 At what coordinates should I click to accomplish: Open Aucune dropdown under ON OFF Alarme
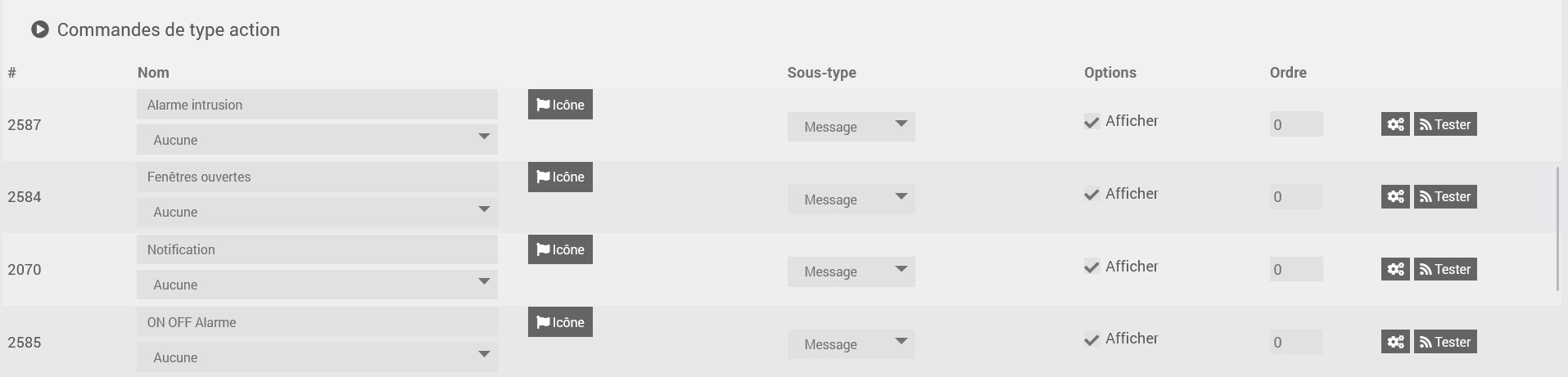pos(317,357)
